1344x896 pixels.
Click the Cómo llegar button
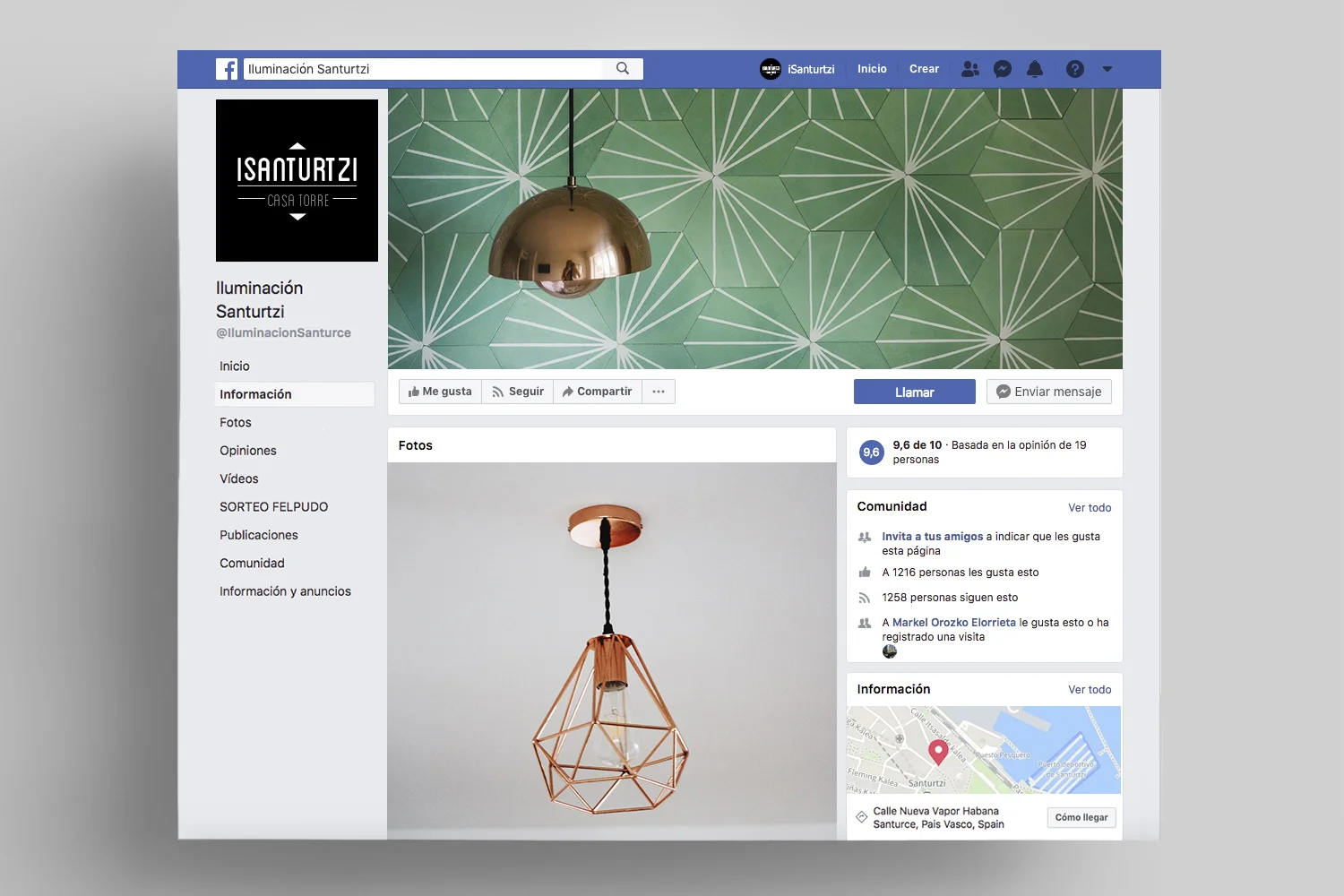(1081, 817)
